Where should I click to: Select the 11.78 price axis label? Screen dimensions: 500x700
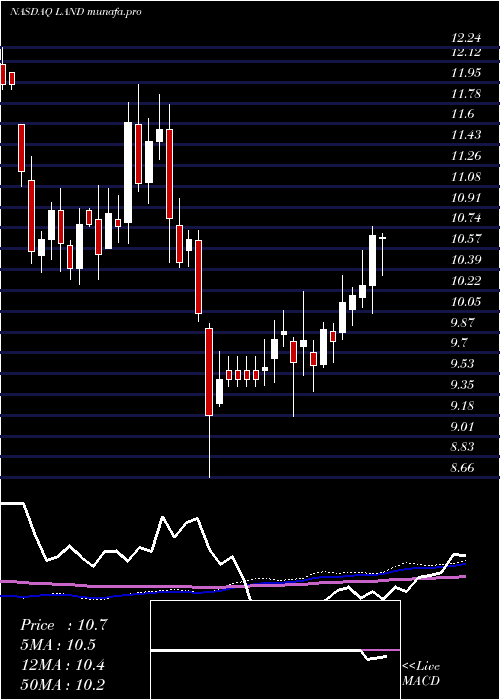(x=466, y=94)
